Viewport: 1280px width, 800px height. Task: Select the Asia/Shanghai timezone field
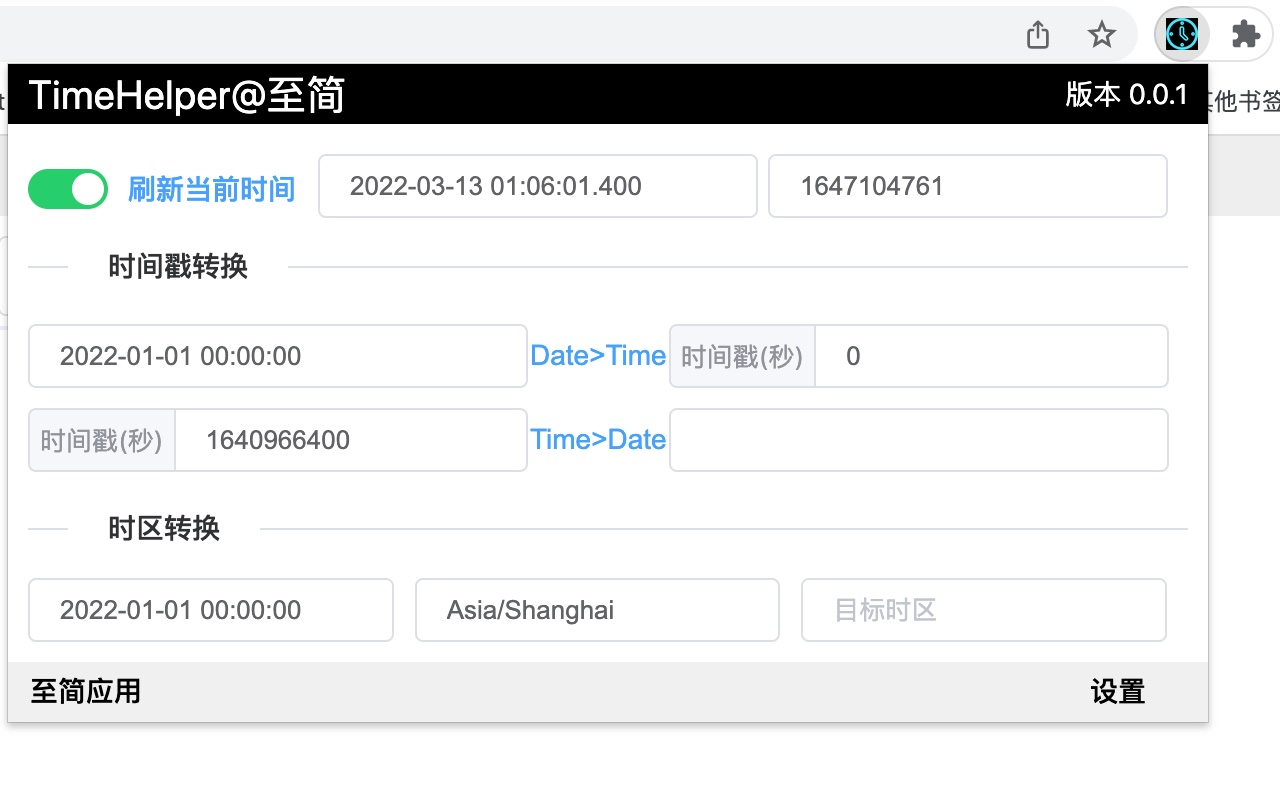597,610
